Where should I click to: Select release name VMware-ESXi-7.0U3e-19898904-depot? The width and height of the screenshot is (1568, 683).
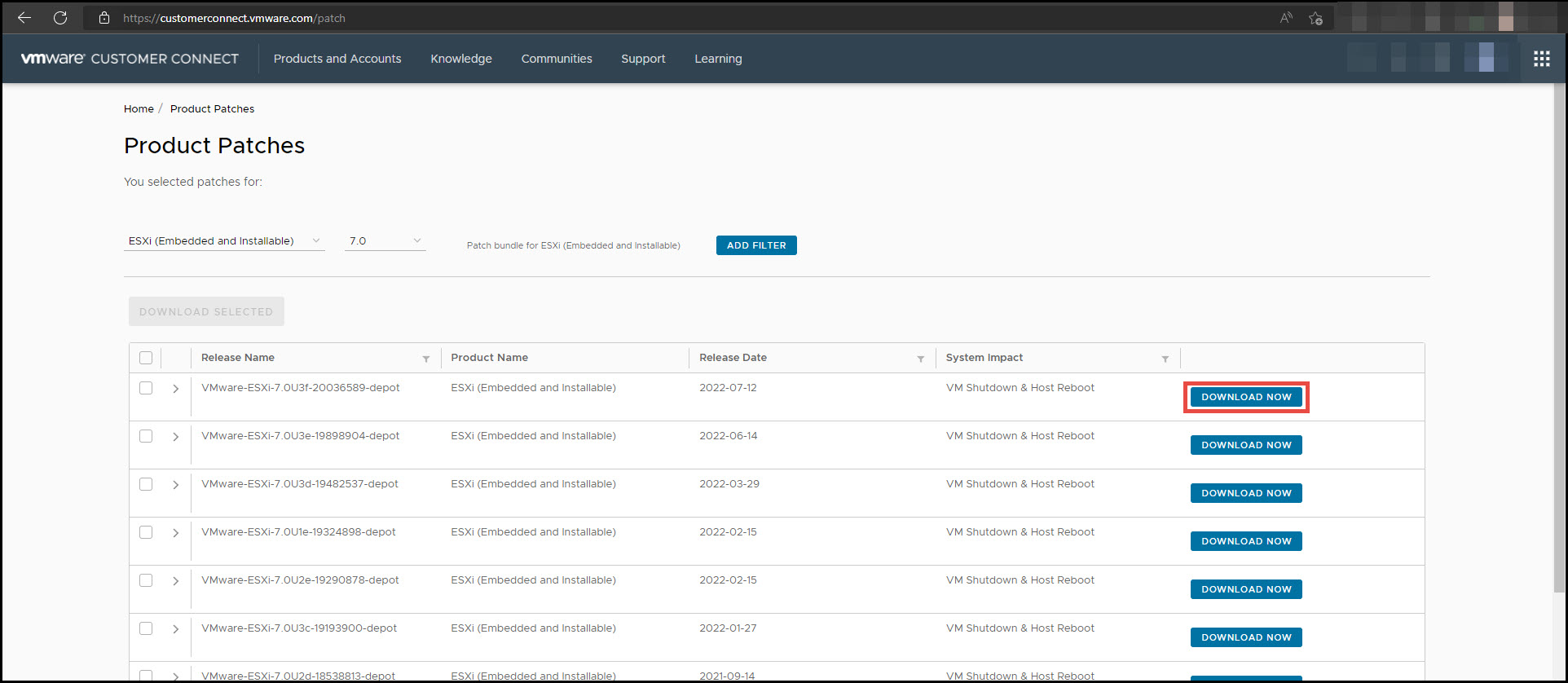[x=301, y=436]
